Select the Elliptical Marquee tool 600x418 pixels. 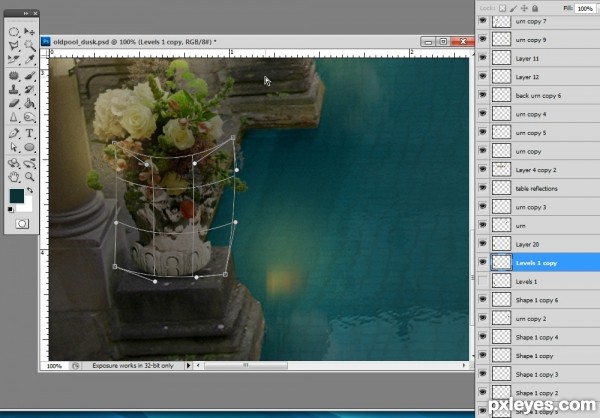point(14,31)
